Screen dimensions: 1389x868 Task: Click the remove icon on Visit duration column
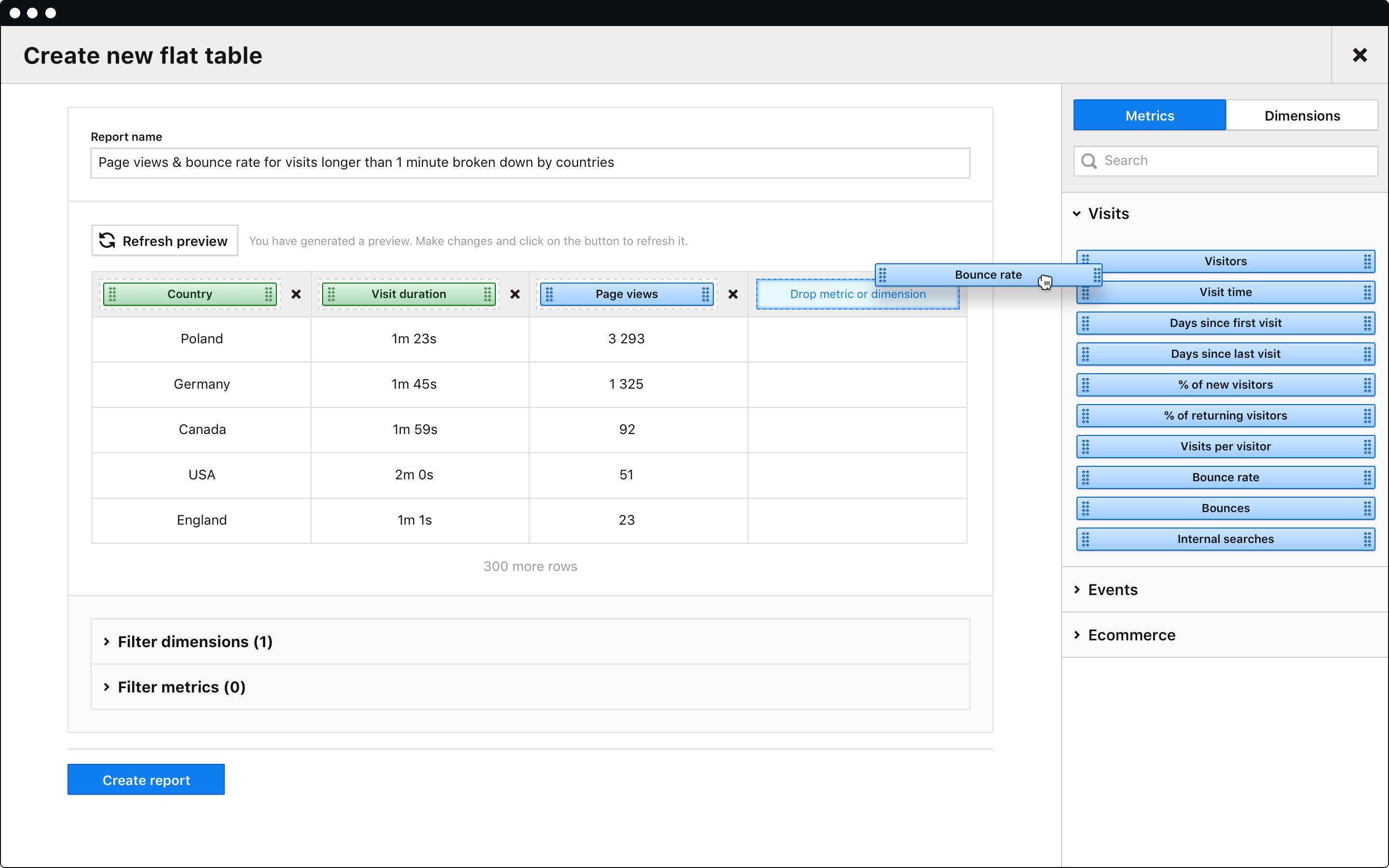(514, 293)
